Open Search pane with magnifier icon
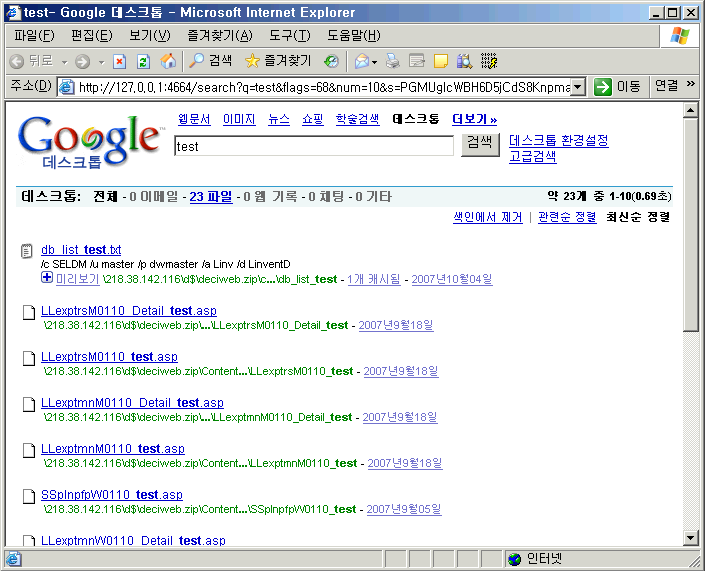This screenshot has width=705, height=571. [x=196, y=61]
